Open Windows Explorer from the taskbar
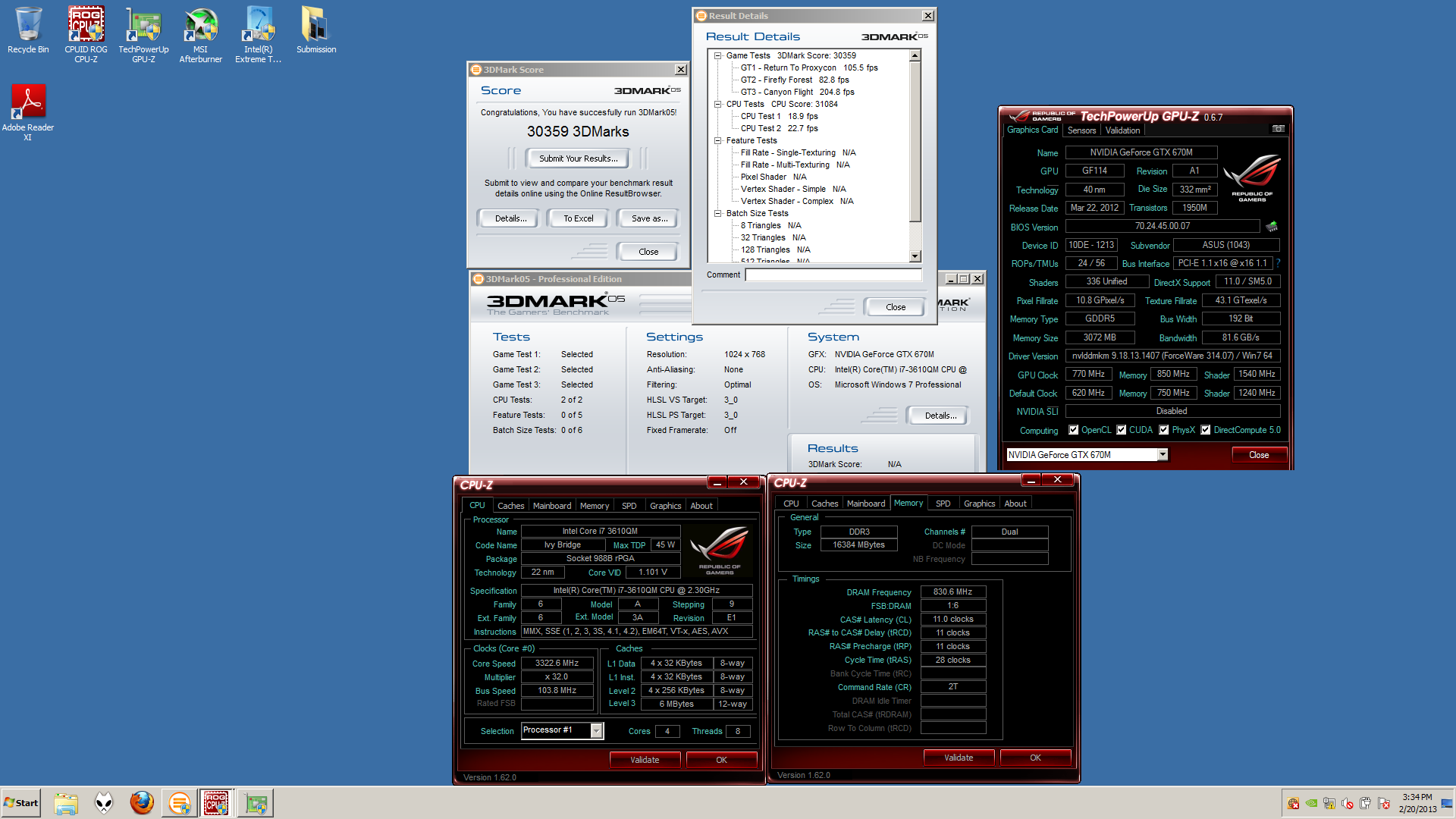This screenshot has height=819, width=1456. point(66,803)
